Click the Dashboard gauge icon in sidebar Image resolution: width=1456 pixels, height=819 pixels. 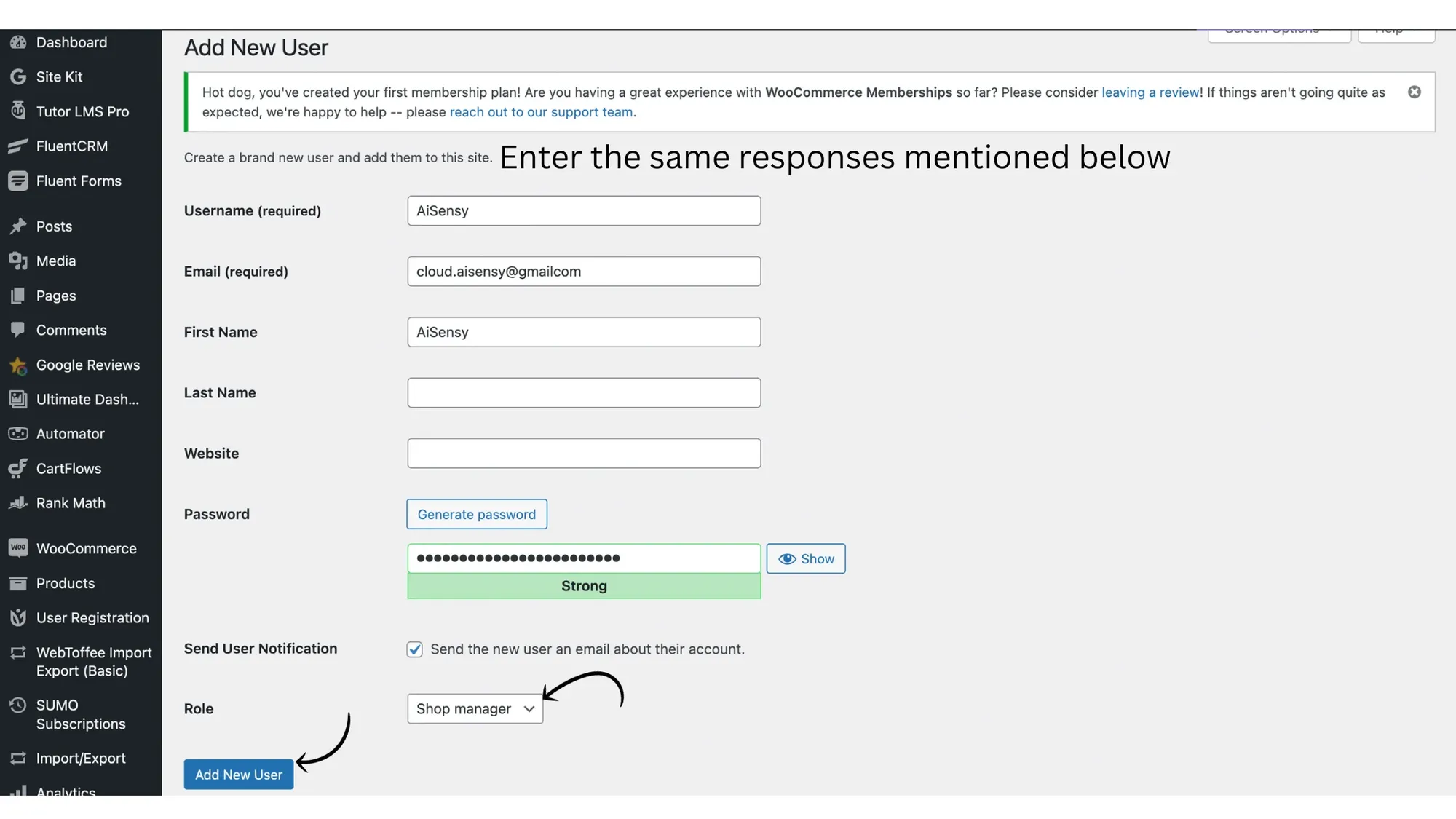(x=18, y=42)
